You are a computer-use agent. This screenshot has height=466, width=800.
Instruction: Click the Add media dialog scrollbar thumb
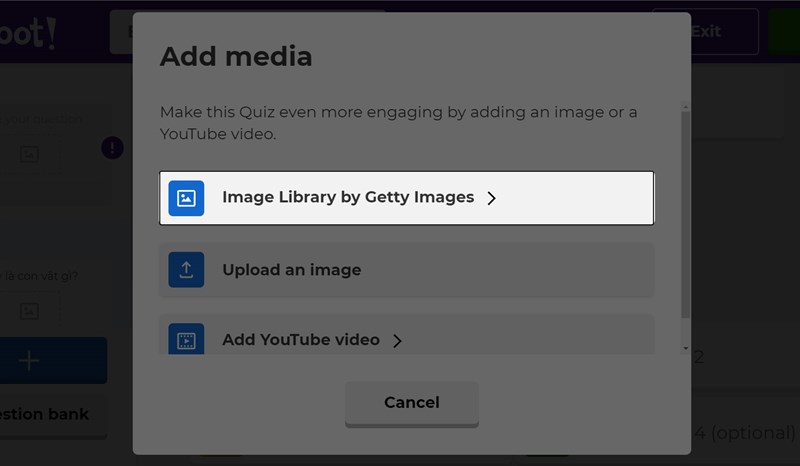click(685, 214)
